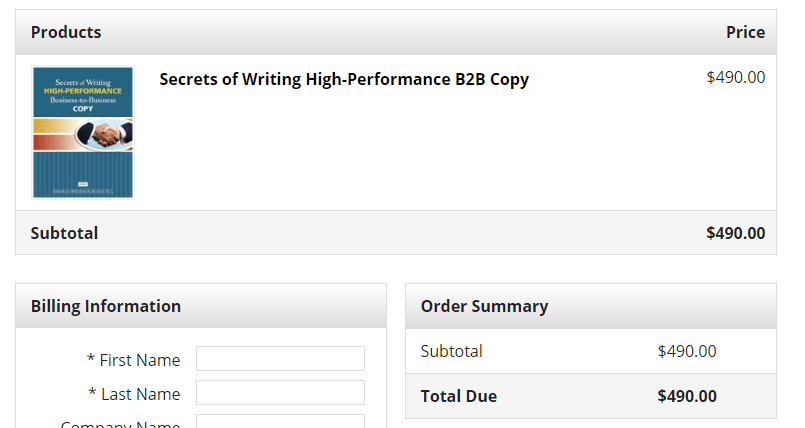Click the First Name field label
The width and height of the screenshot is (805, 428).
pos(134,360)
